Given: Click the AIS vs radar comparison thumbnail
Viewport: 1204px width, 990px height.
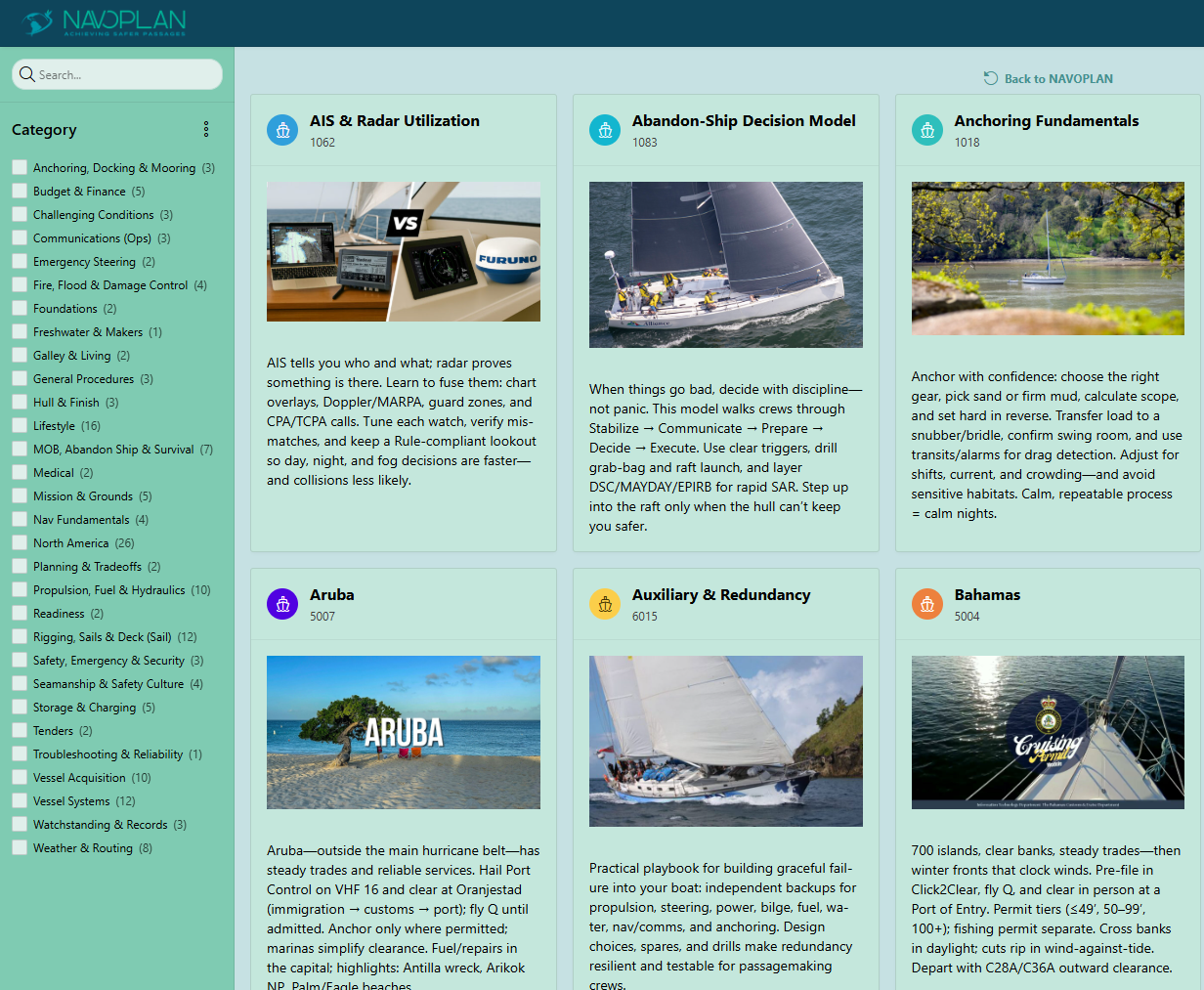Looking at the screenshot, I should pyautogui.click(x=404, y=251).
